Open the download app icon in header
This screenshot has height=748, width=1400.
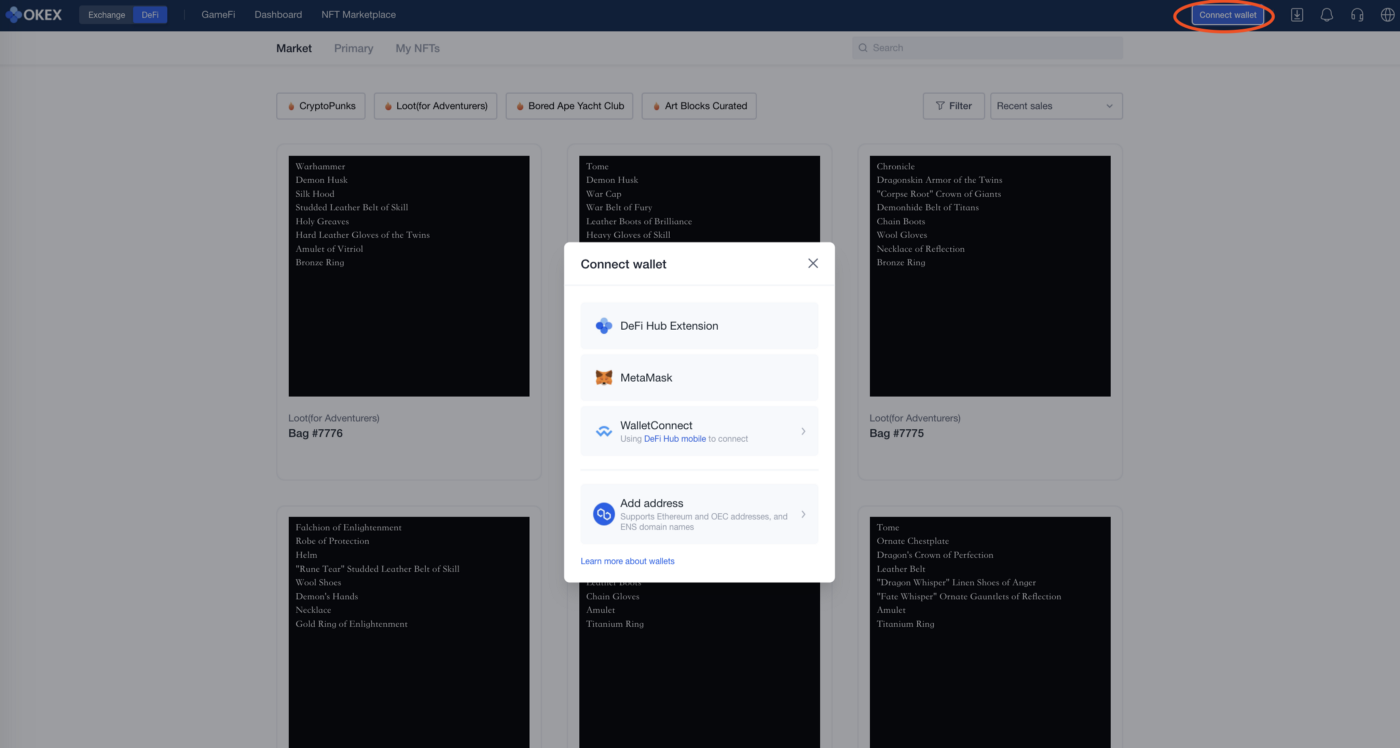point(1297,15)
